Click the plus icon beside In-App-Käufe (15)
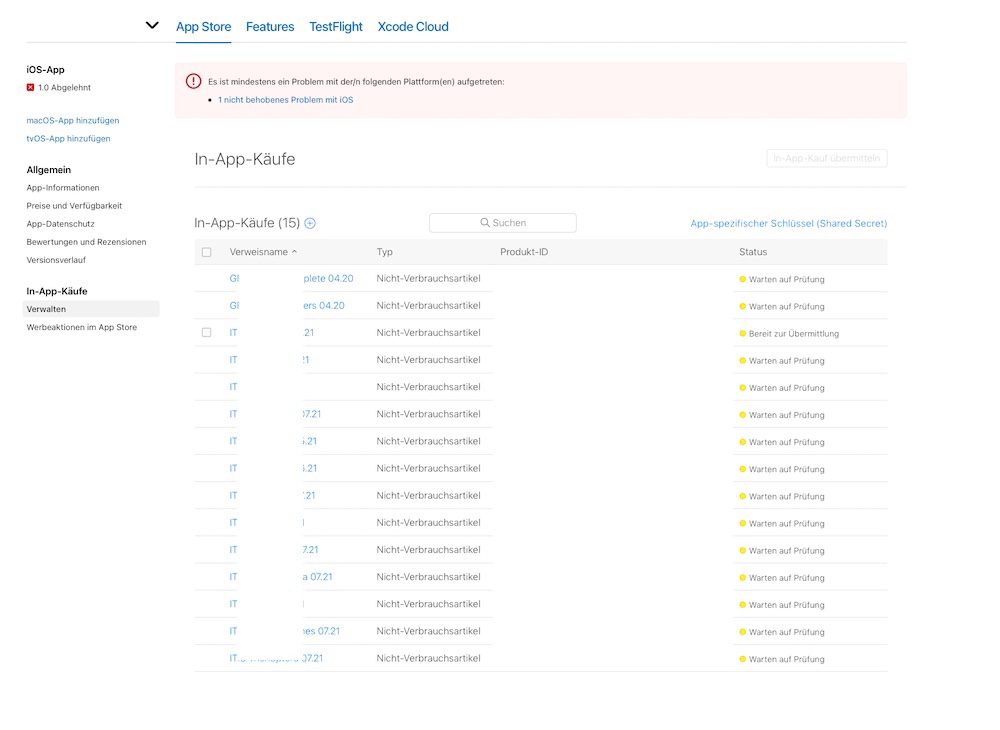The image size is (1000, 730). (310, 223)
